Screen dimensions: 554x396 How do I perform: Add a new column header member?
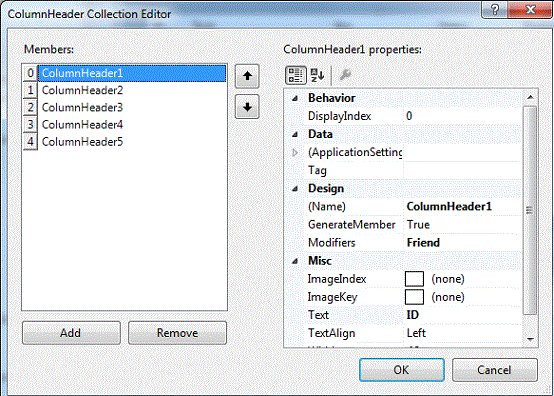pos(71,333)
